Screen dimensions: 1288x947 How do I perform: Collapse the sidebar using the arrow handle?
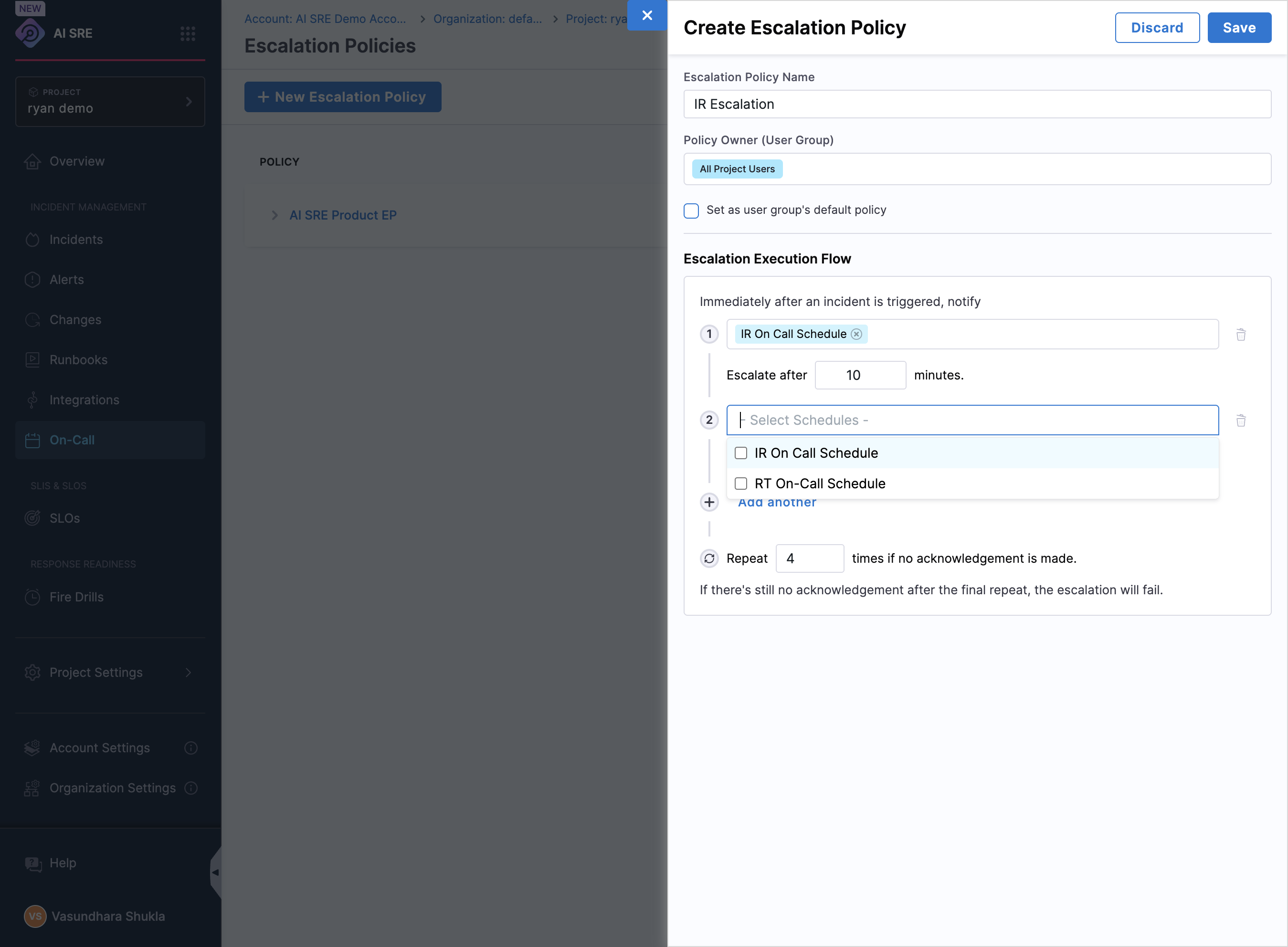[x=215, y=873]
